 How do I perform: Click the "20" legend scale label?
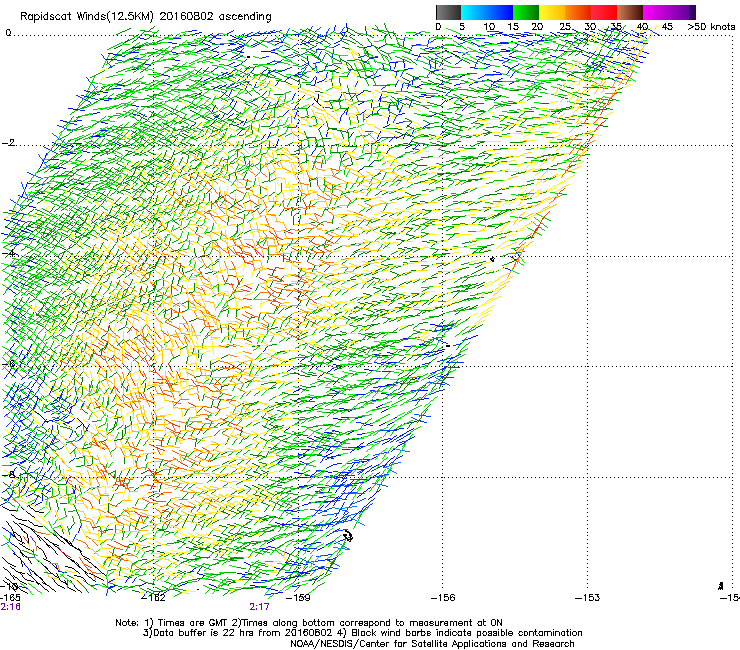[x=537, y=27]
